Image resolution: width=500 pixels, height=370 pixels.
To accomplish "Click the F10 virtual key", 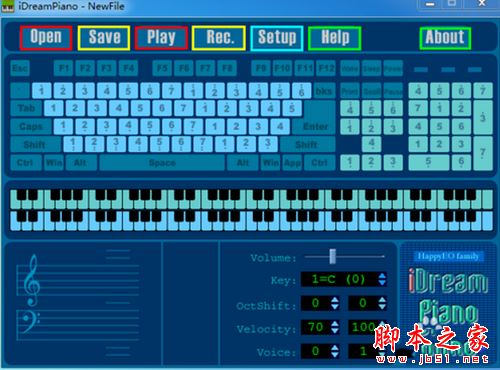I will click(282, 69).
